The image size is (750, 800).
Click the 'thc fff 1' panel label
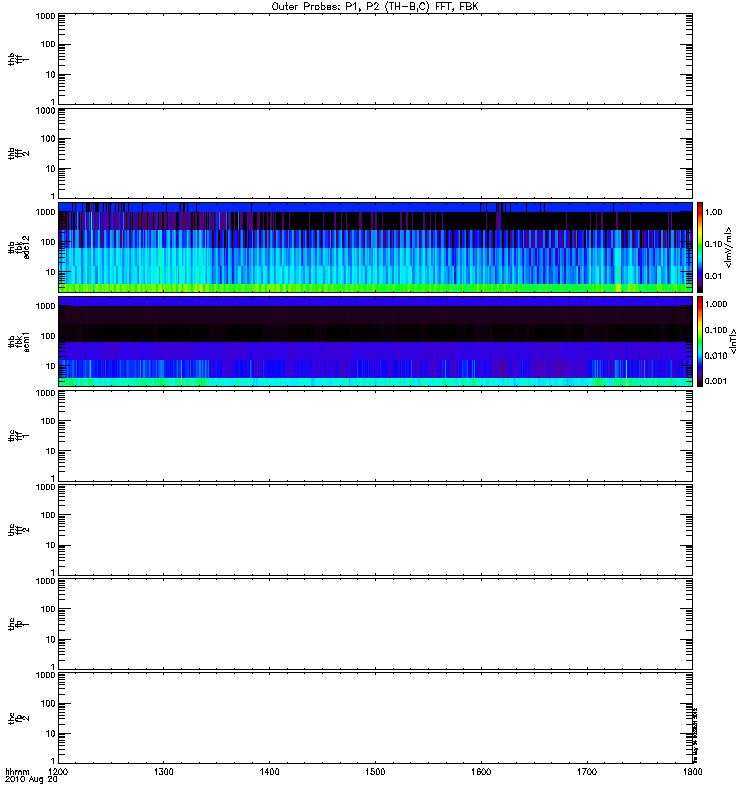pos(18,435)
